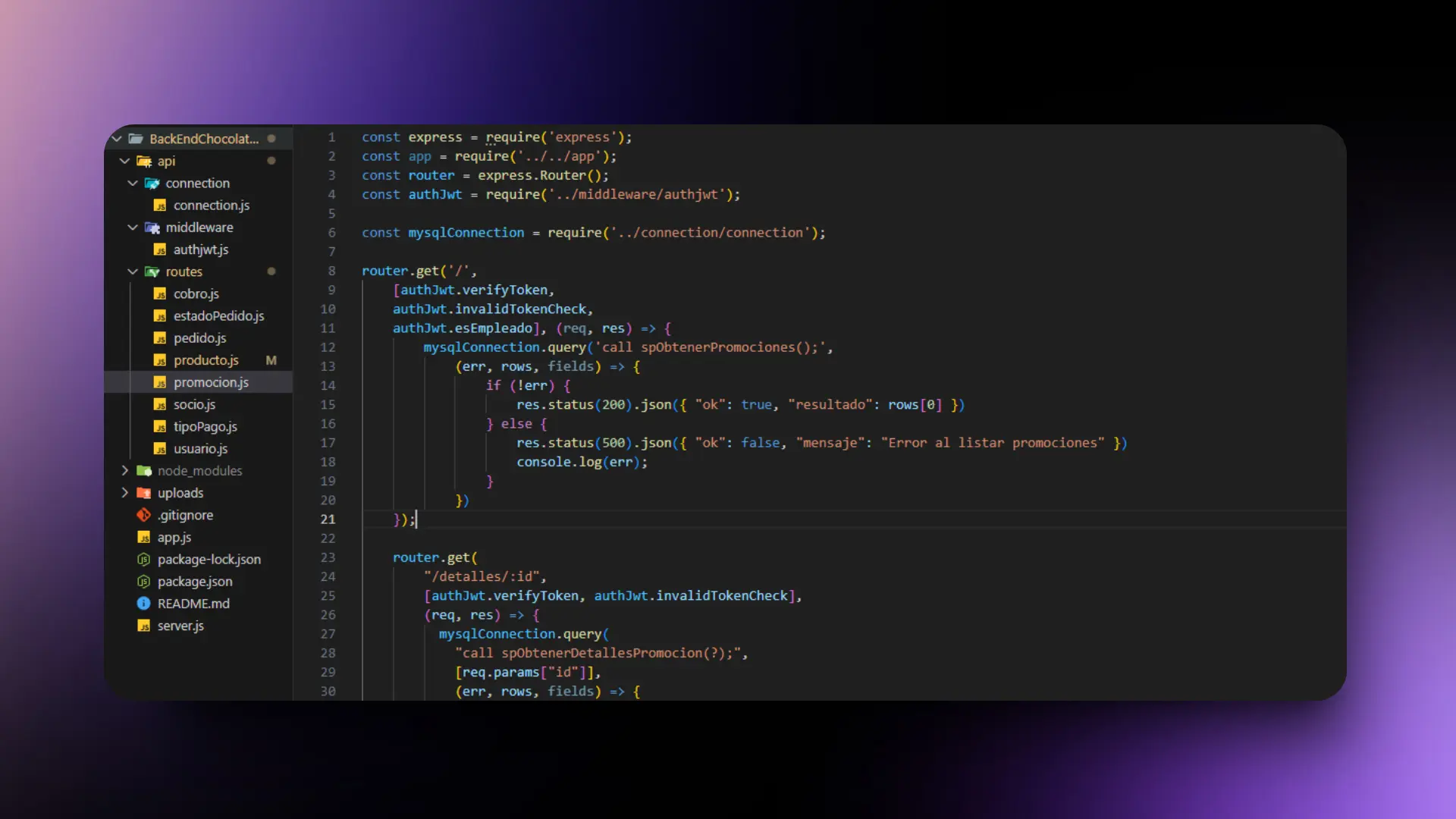Viewport: 1456px width, 819px height.
Task: Click the JS icon beside app.js
Action: click(144, 537)
